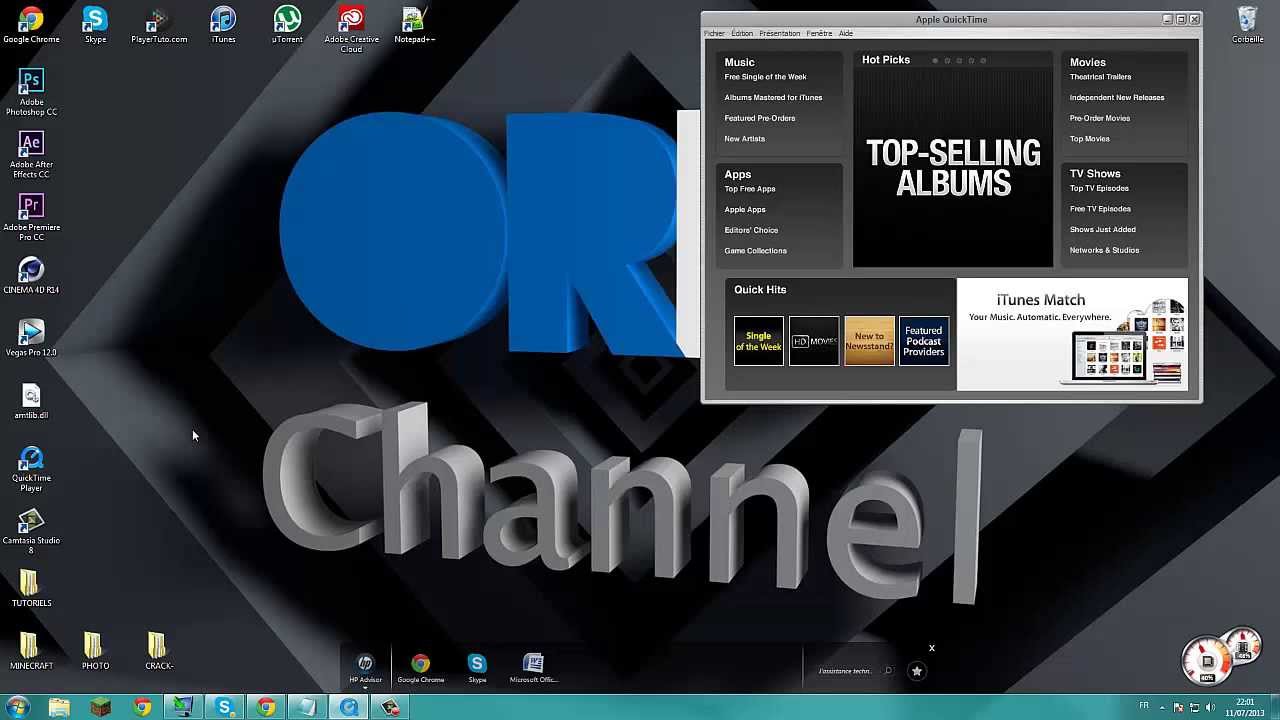Open Theatrical Trailers under Movies

[1100, 77]
